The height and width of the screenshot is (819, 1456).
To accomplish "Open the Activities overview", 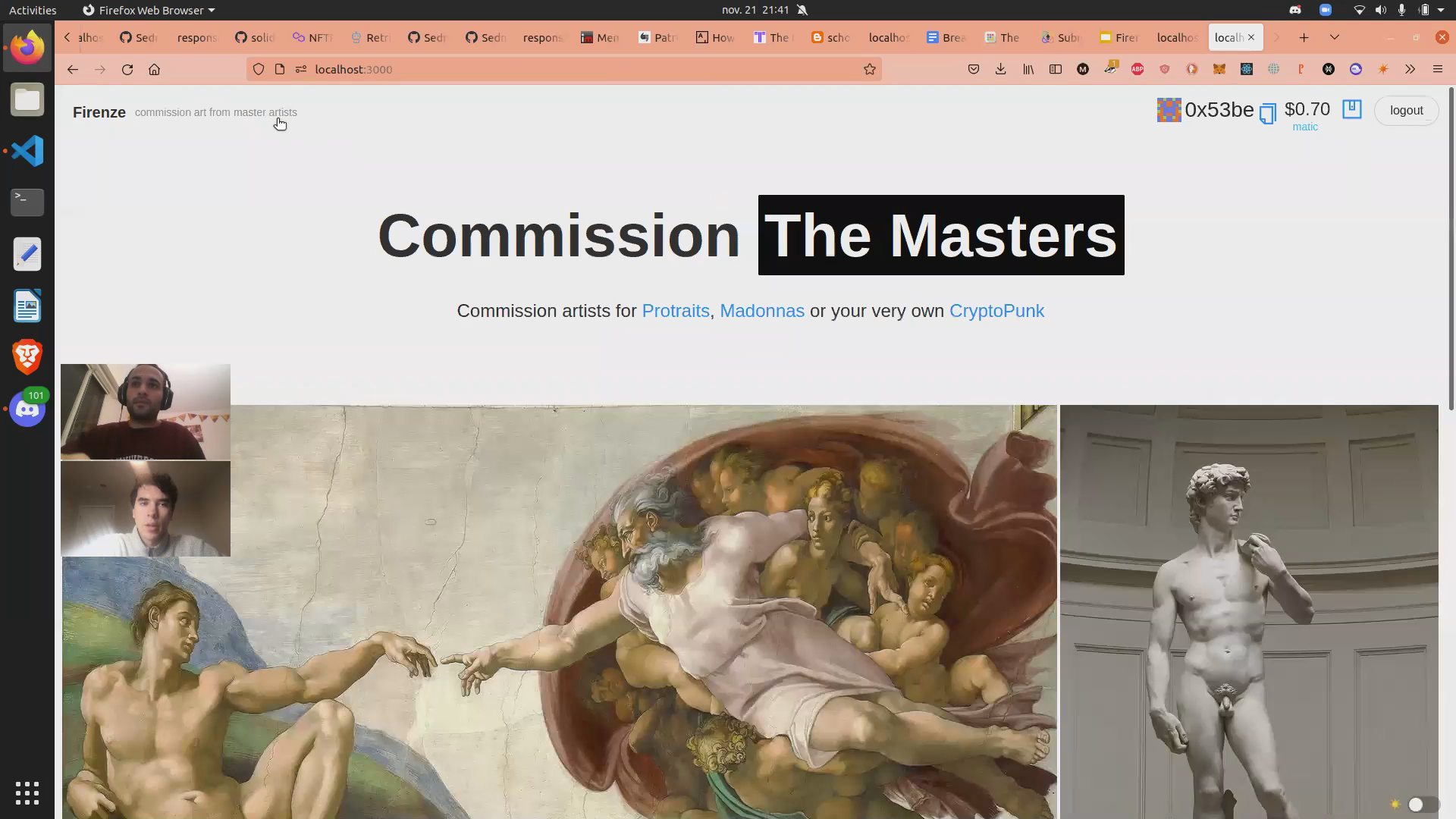I will point(33,10).
